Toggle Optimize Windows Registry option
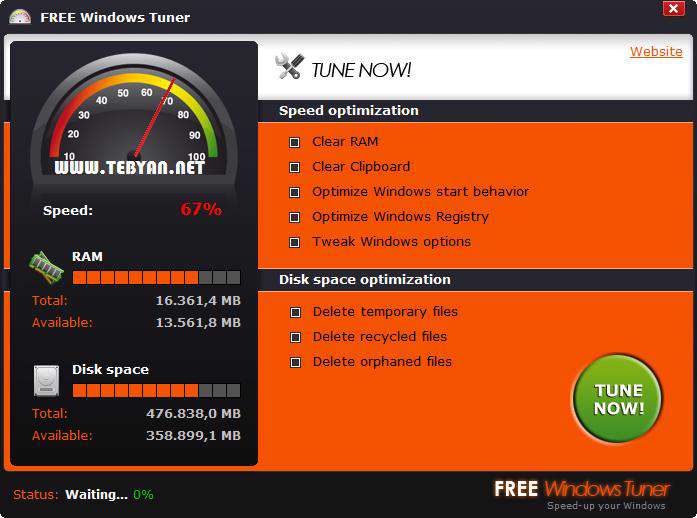This screenshot has width=697, height=518. (x=294, y=217)
